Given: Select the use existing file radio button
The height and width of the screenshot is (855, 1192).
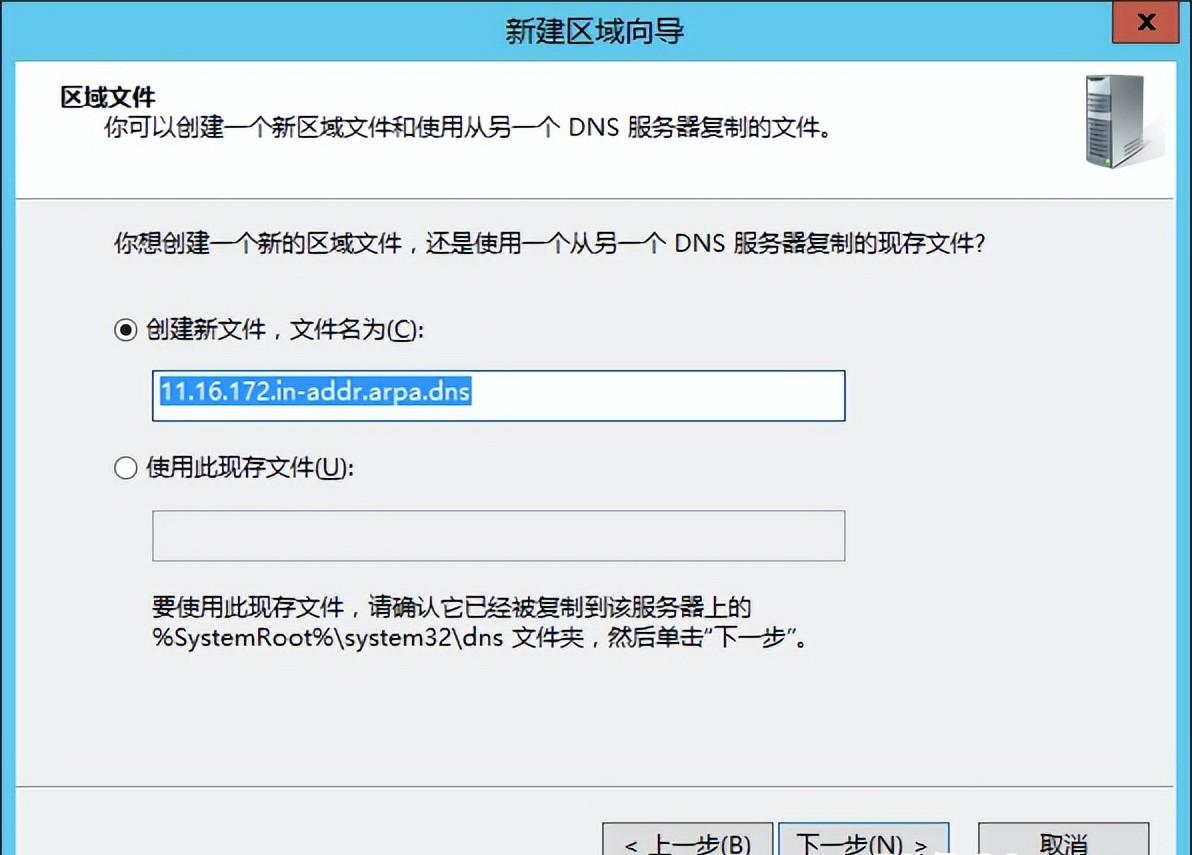Looking at the screenshot, I should (125, 467).
